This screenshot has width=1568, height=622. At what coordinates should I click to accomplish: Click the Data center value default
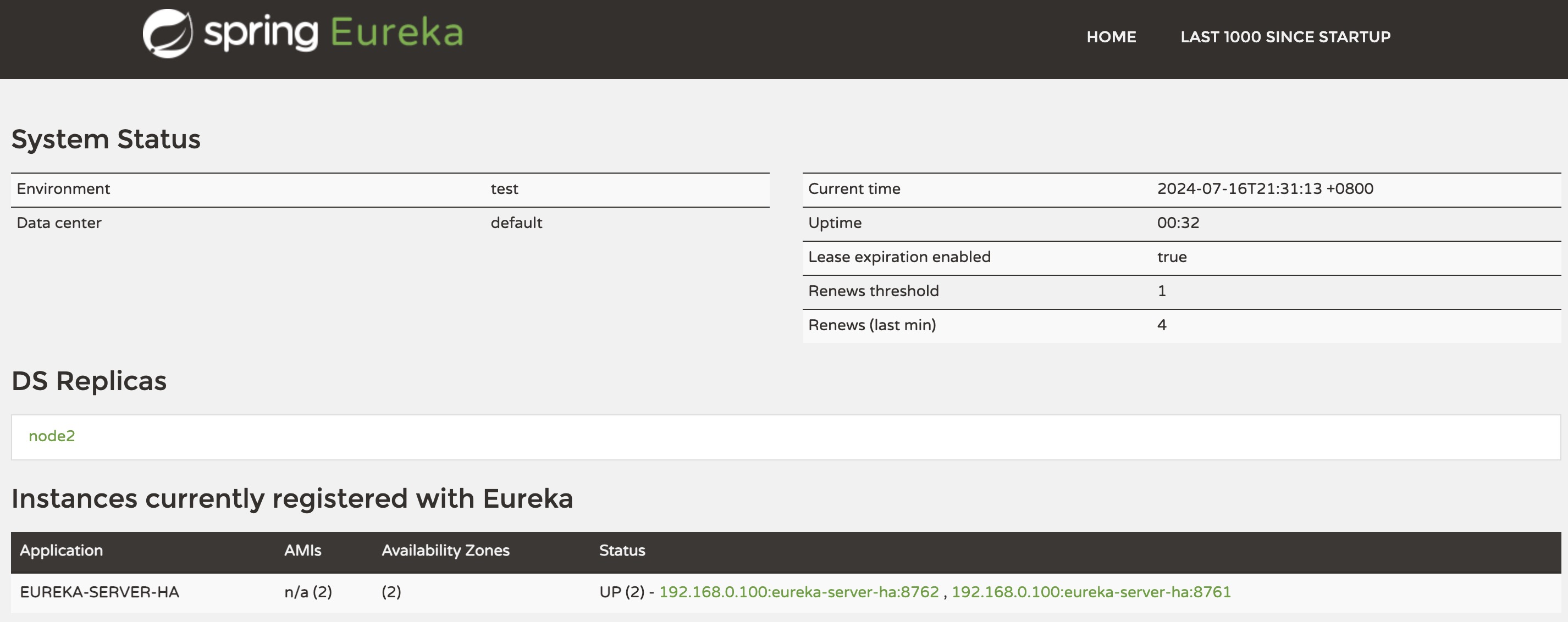coord(516,223)
